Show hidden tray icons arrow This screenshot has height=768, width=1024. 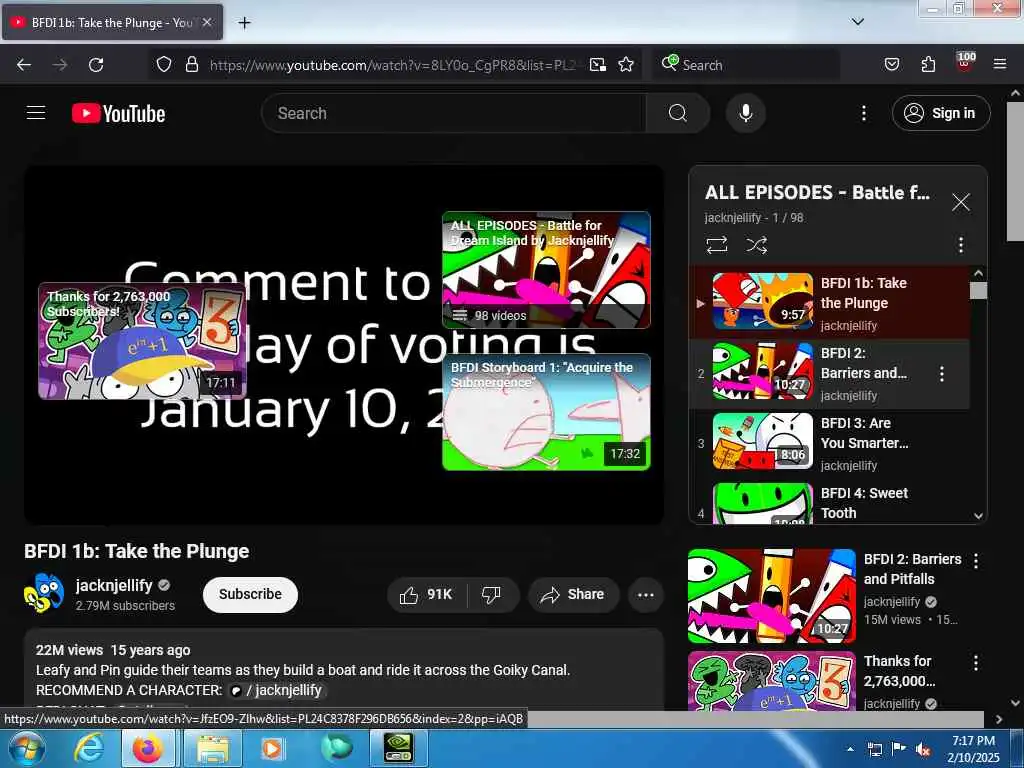pyautogui.click(x=850, y=749)
